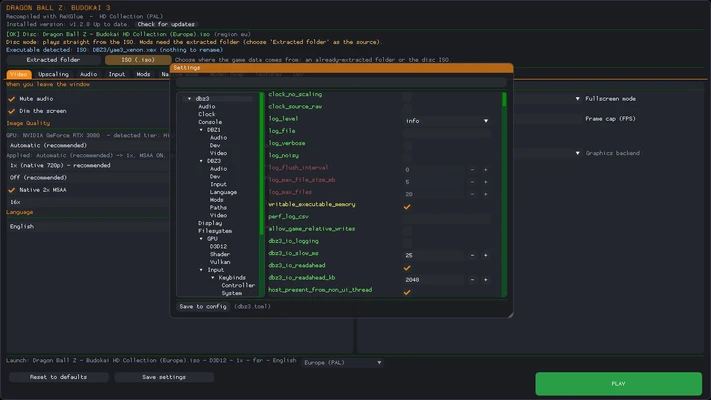Select Shader in settings tree

[x=220, y=254]
